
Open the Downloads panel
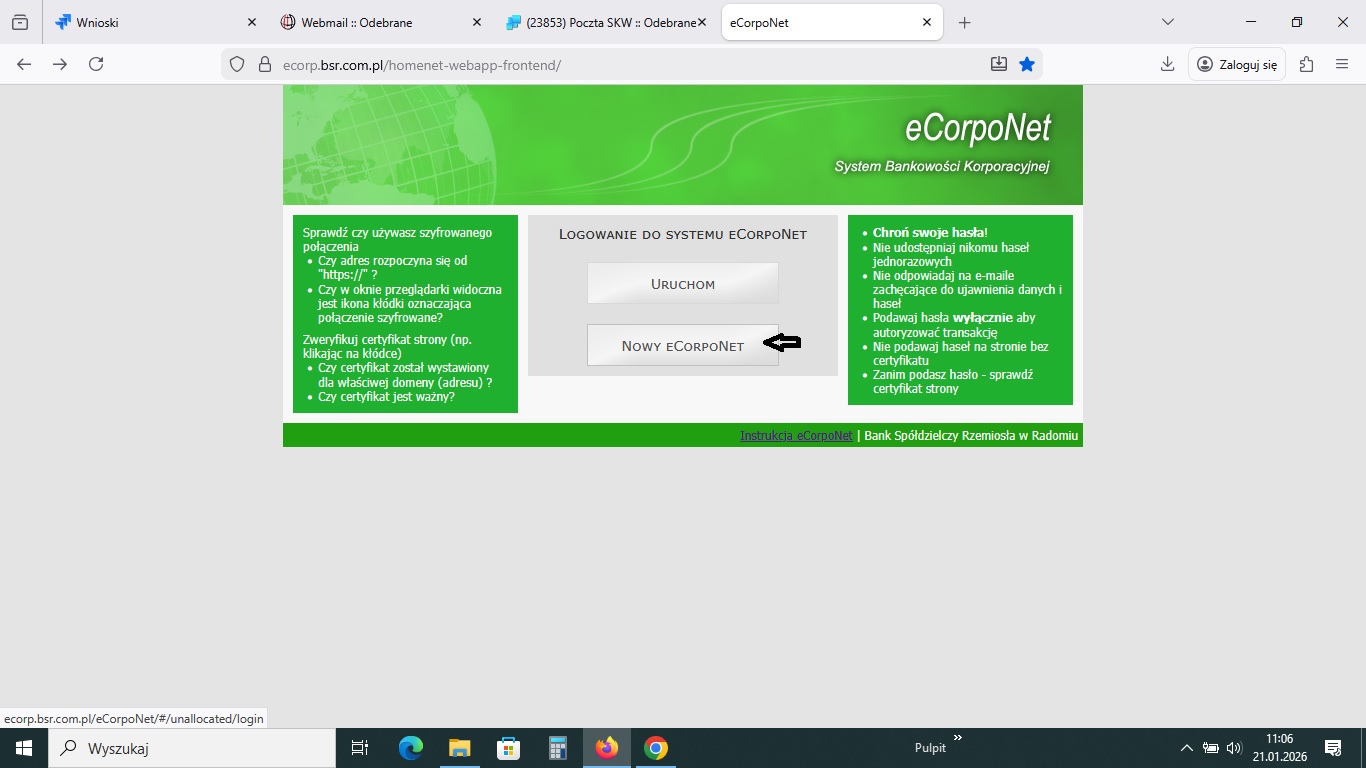1167,64
